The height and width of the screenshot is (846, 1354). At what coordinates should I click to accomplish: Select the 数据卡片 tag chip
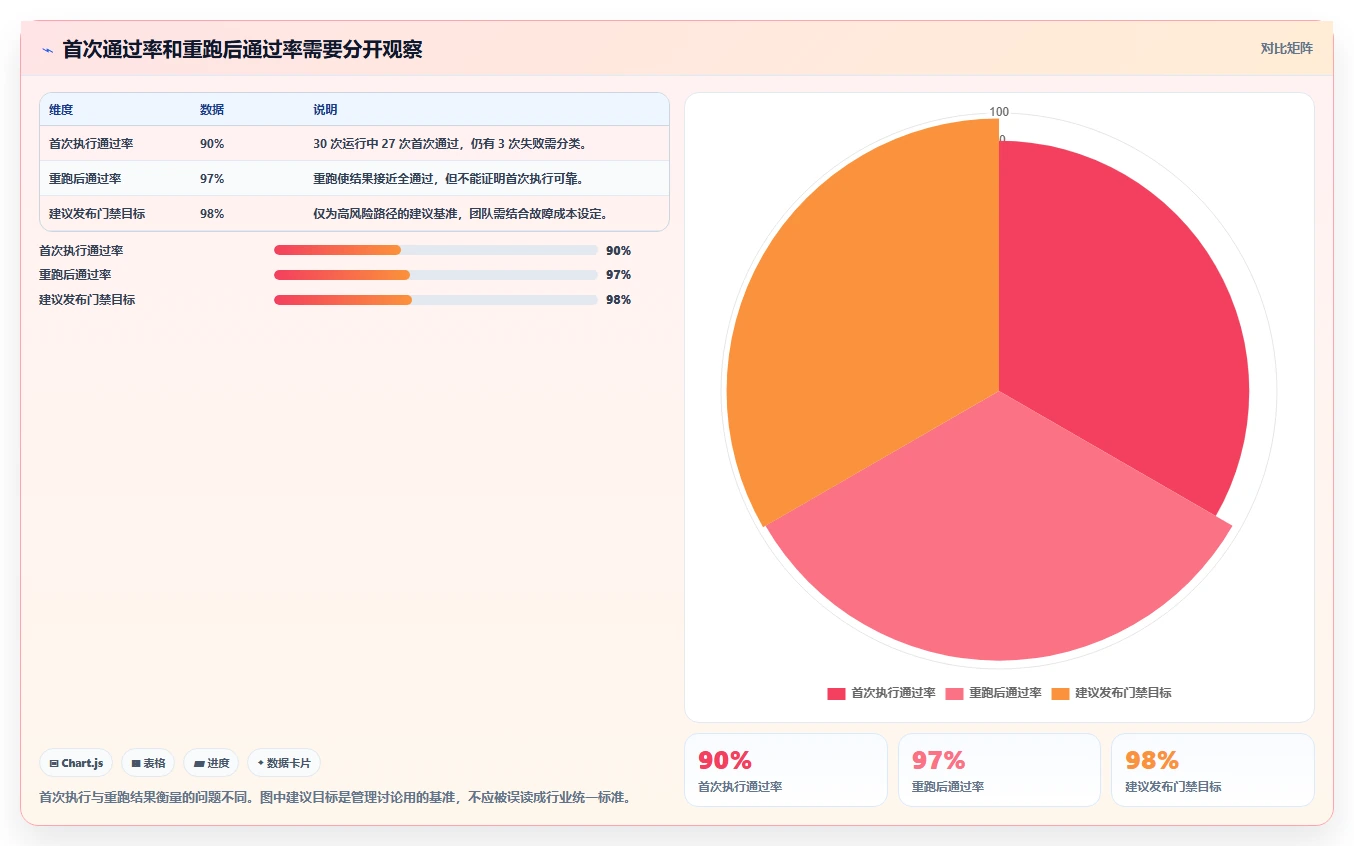tap(284, 763)
